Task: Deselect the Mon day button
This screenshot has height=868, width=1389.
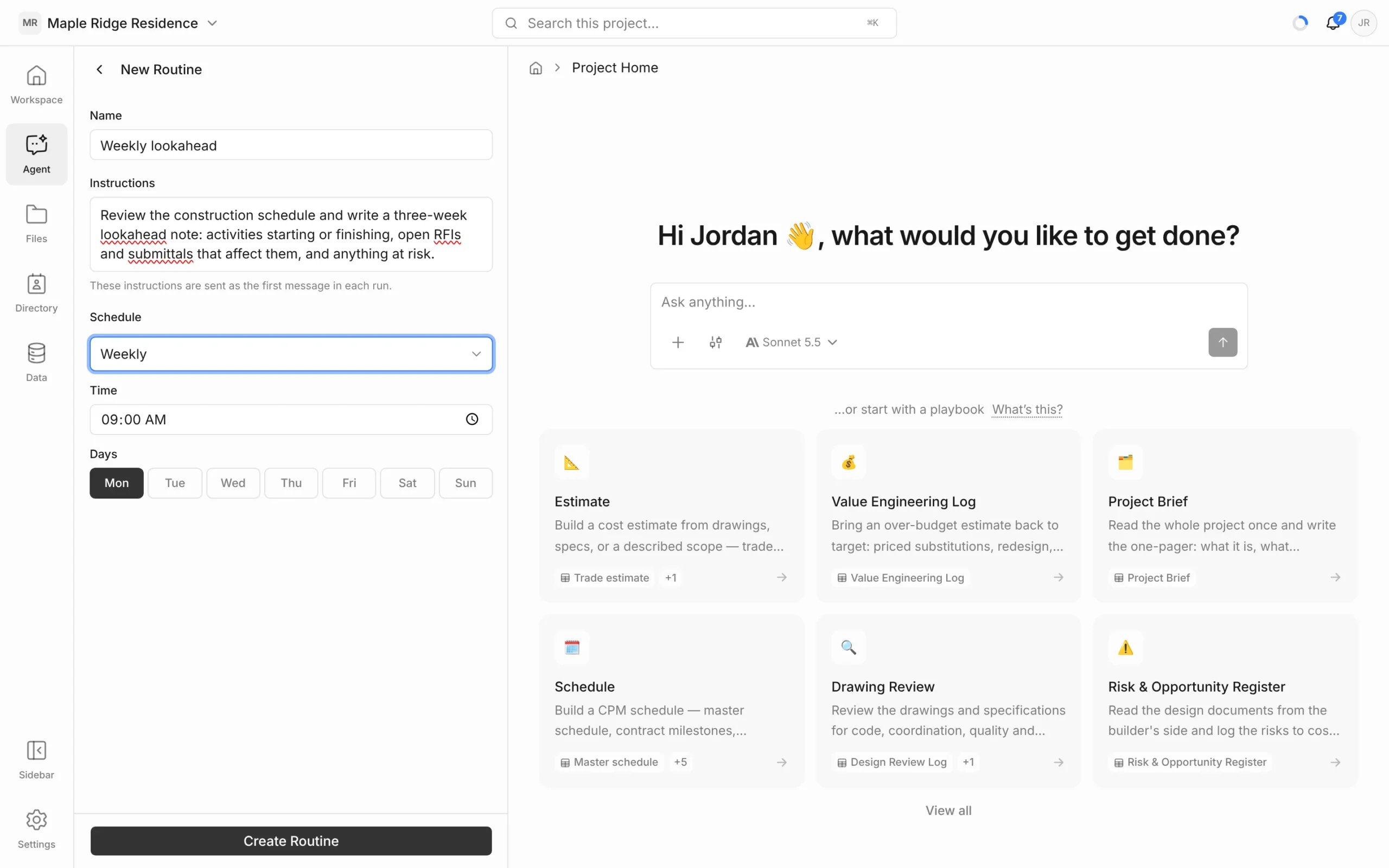Action: click(117, 483)
